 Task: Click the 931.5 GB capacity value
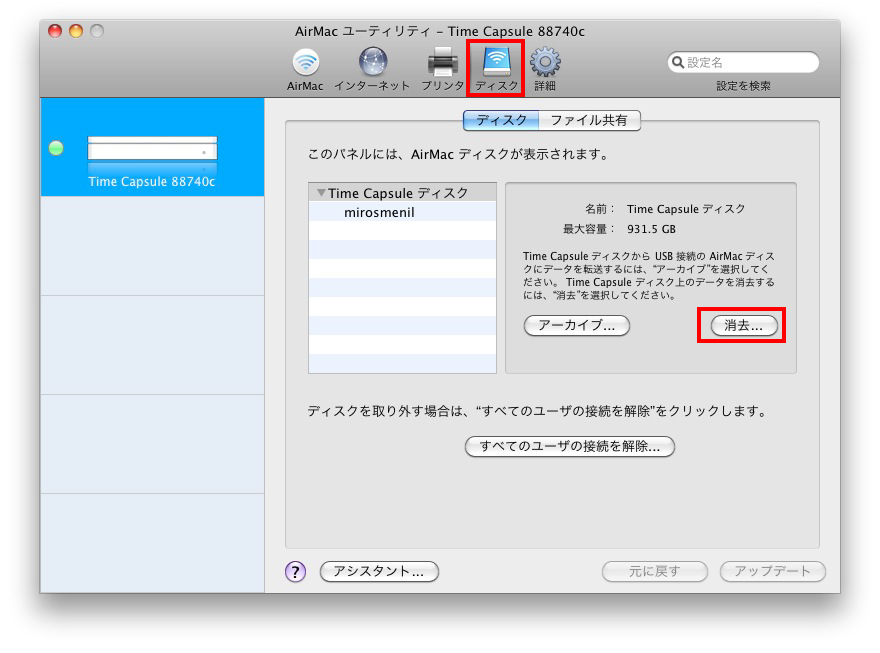(651, 229)
